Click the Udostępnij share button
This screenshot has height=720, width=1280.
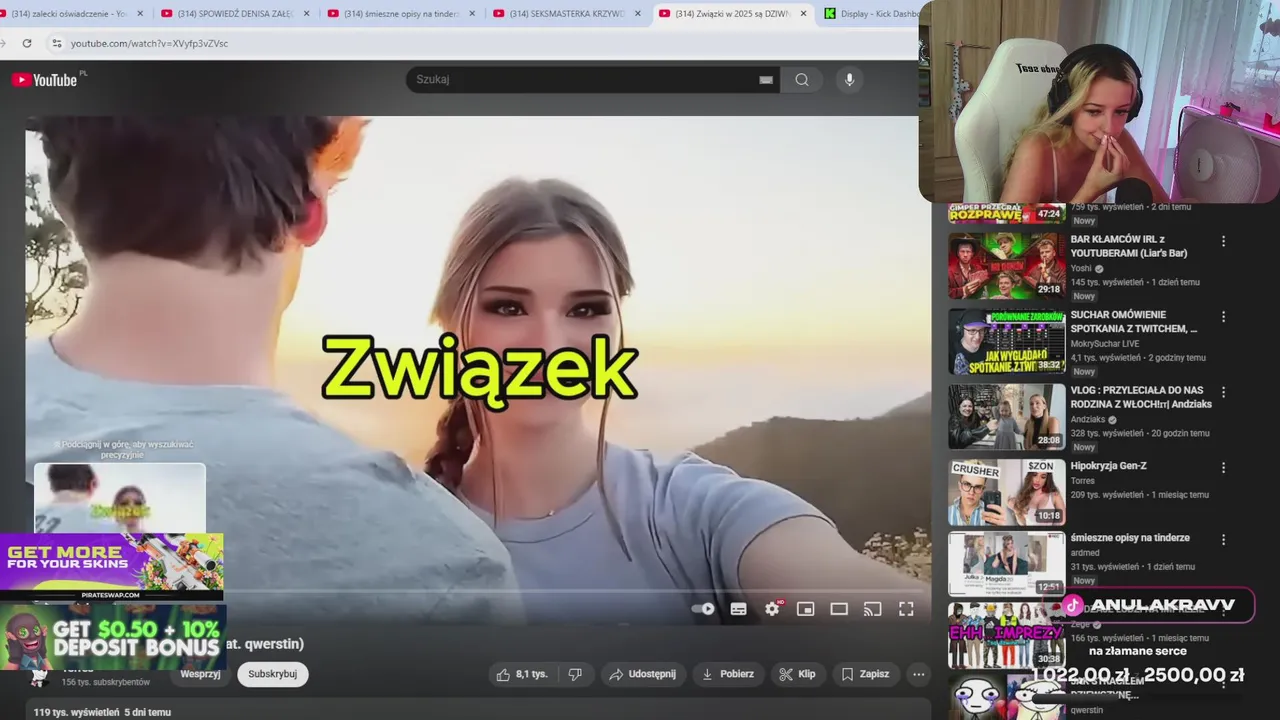coord(644,674)
